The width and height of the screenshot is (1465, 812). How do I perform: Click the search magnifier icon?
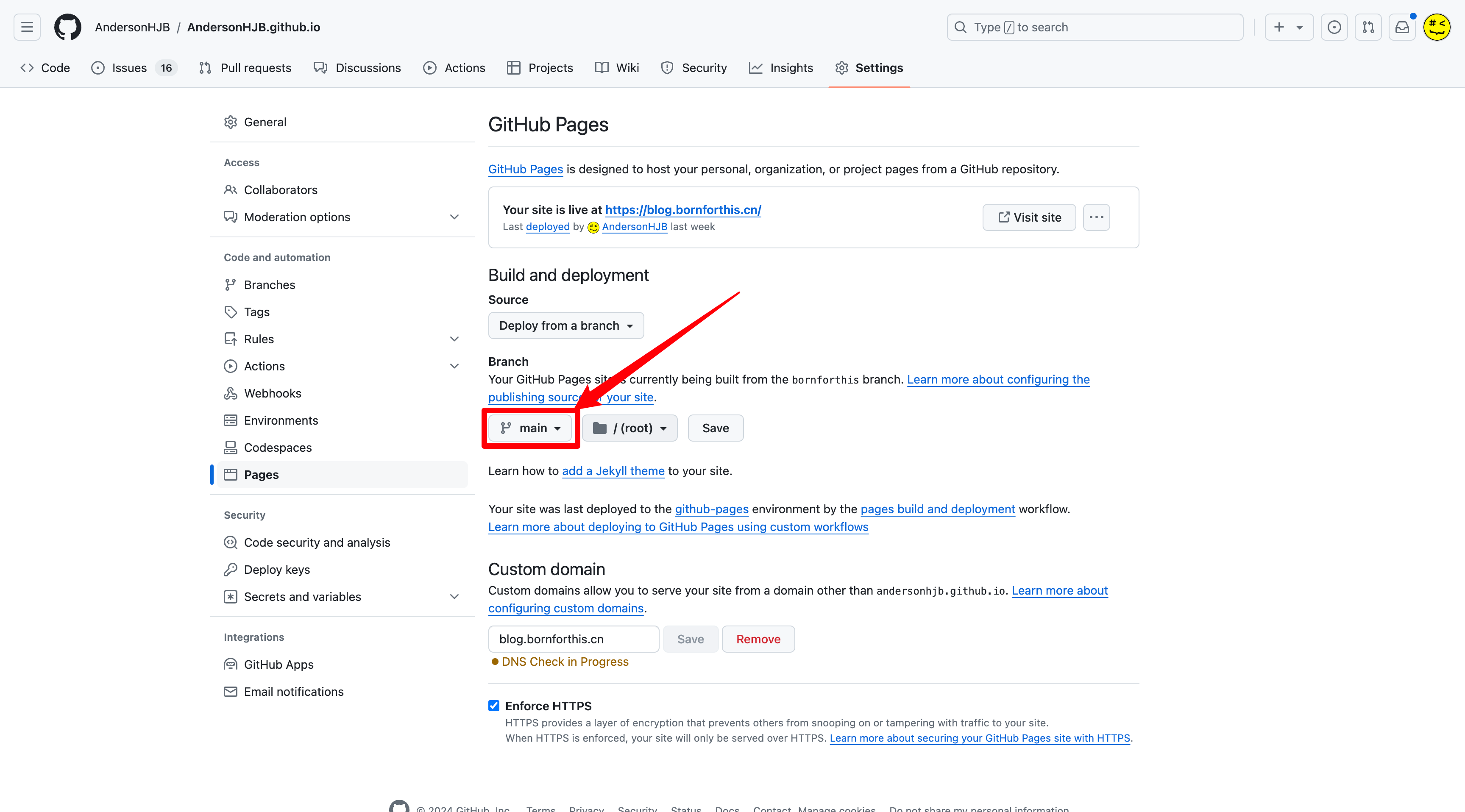tap(961, 27)
